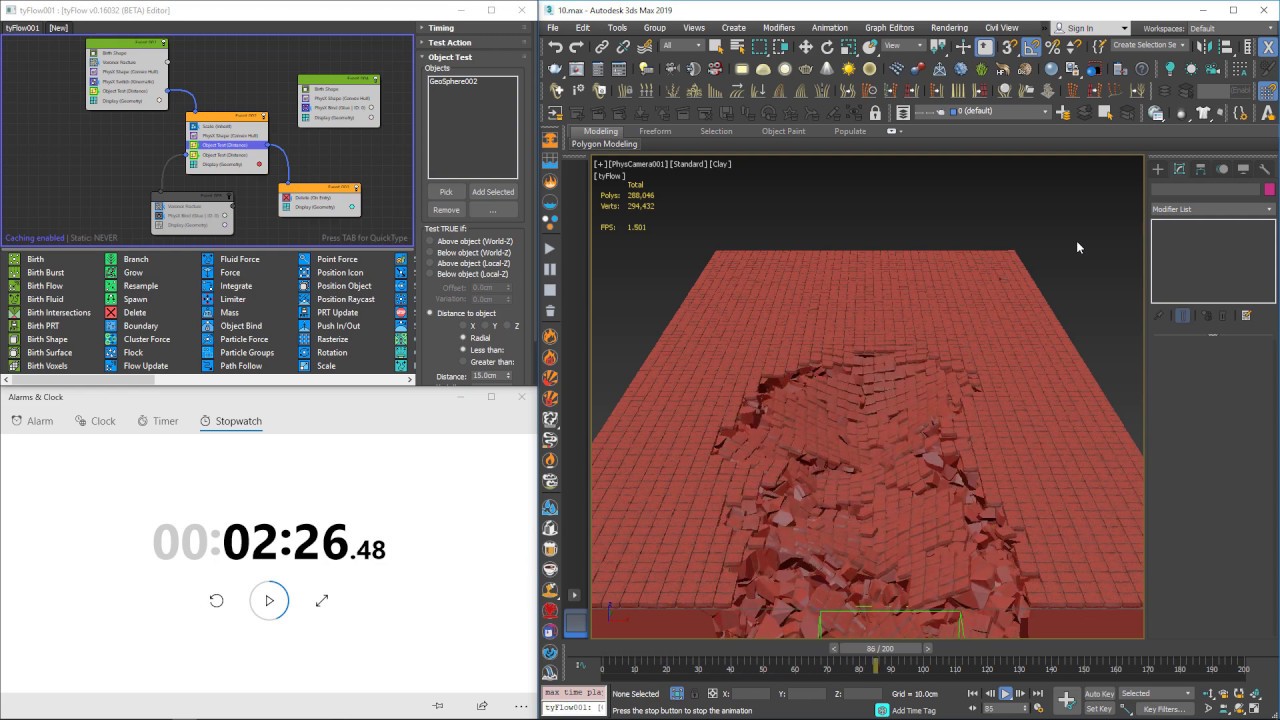Add the Birth Burst operator

[45, 272]
